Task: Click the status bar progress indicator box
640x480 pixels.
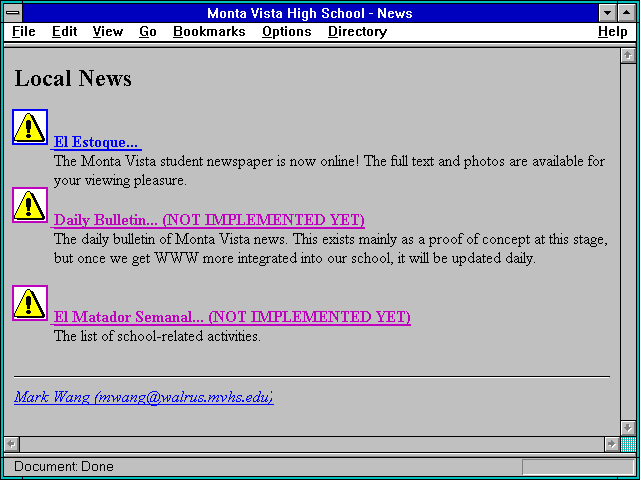Action: [x=578, y=467]
